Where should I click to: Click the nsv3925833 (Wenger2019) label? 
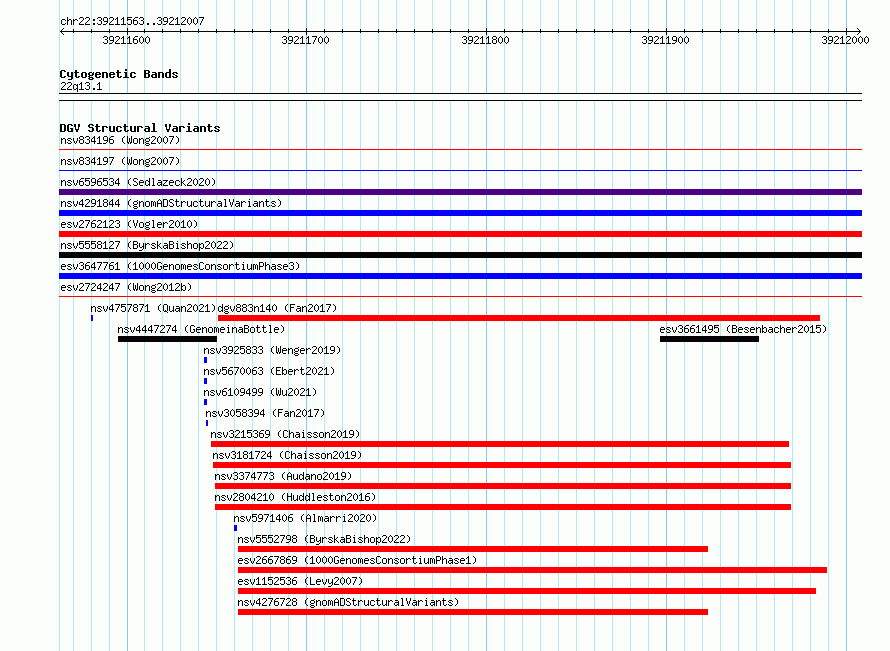[x=272, y=350]
